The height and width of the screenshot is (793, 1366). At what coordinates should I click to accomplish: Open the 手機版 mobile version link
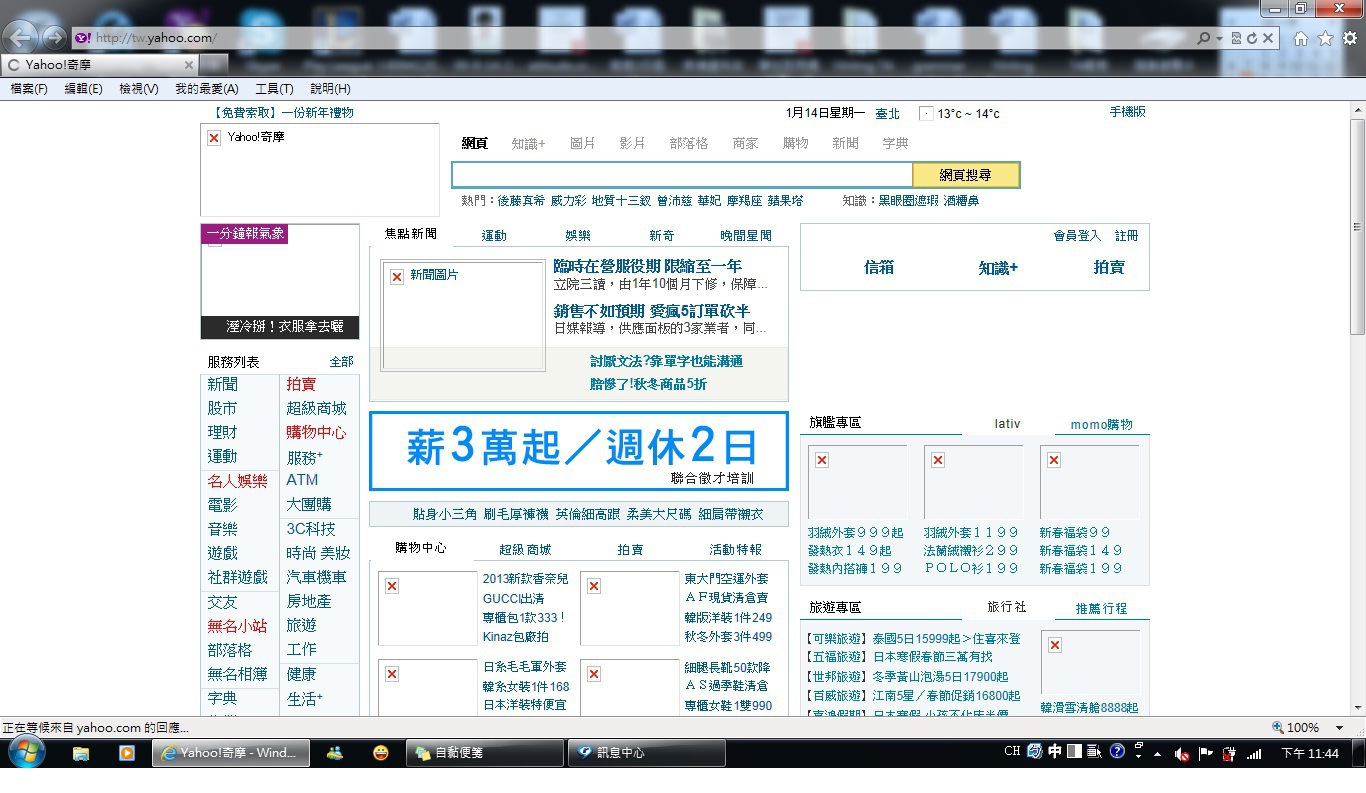[x=1127, y=112]
